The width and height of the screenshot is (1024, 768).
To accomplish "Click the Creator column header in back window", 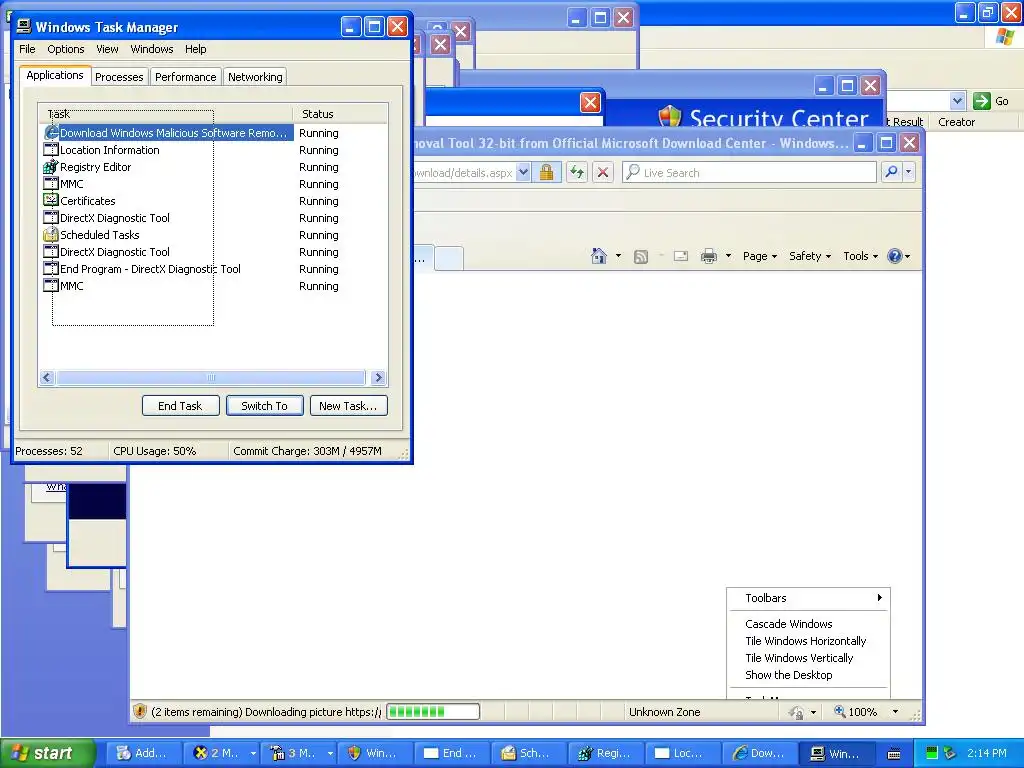I will 956,122.
